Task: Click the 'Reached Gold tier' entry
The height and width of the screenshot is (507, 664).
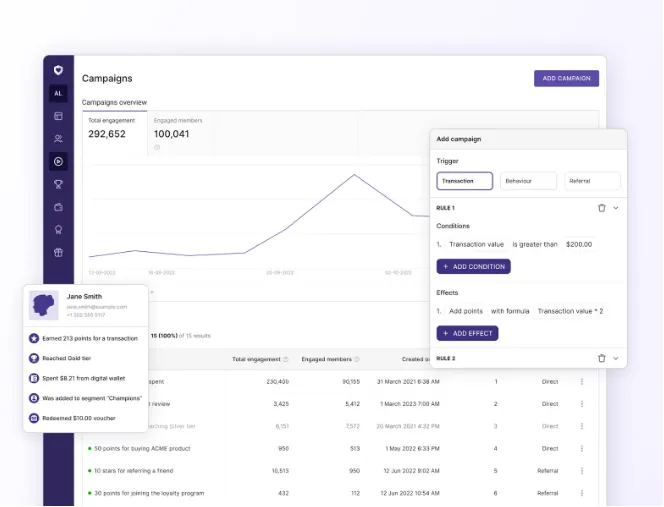Action: pos(66,358)
